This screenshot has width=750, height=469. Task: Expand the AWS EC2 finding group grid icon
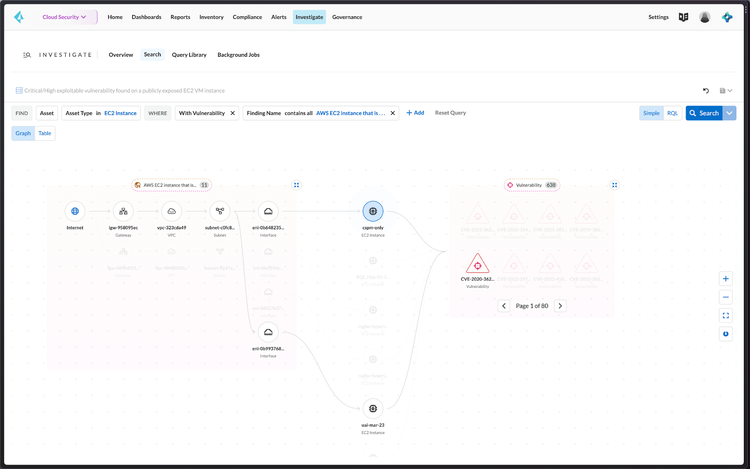pos(297,185)
